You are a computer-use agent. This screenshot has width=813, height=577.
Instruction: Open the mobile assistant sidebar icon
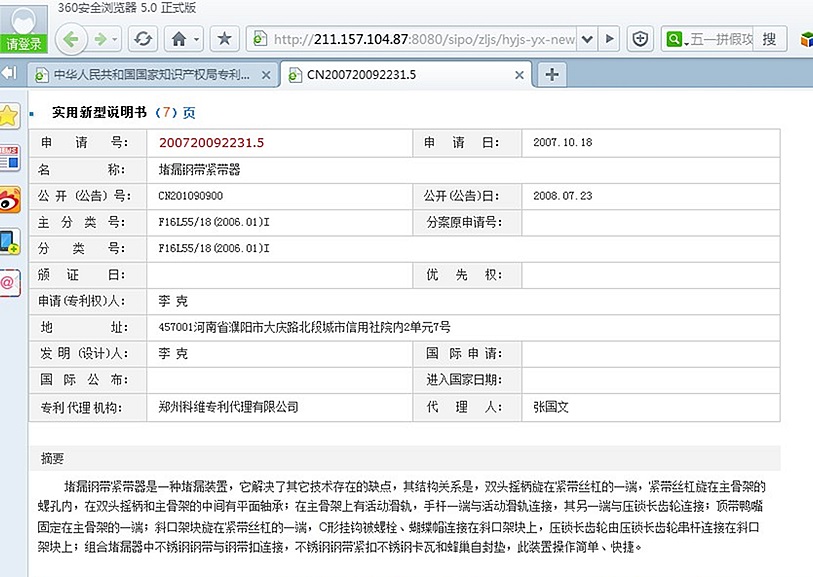point(10,241)
